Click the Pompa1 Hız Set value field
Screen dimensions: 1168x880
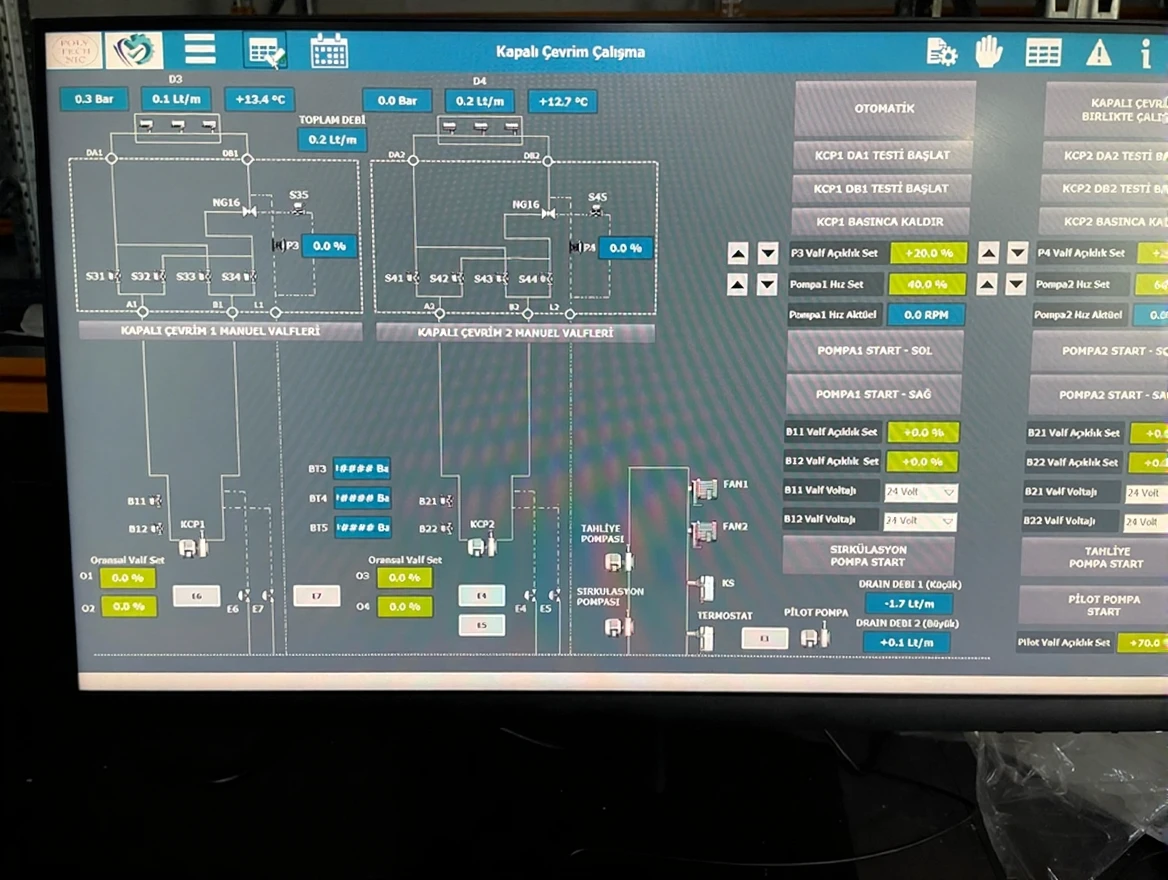pyautogui.click(x=928, y=284)
